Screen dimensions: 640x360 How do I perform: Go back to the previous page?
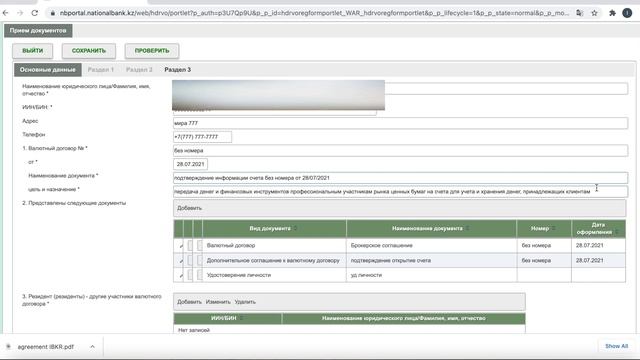pyautogui.click(x=6, y=13)
